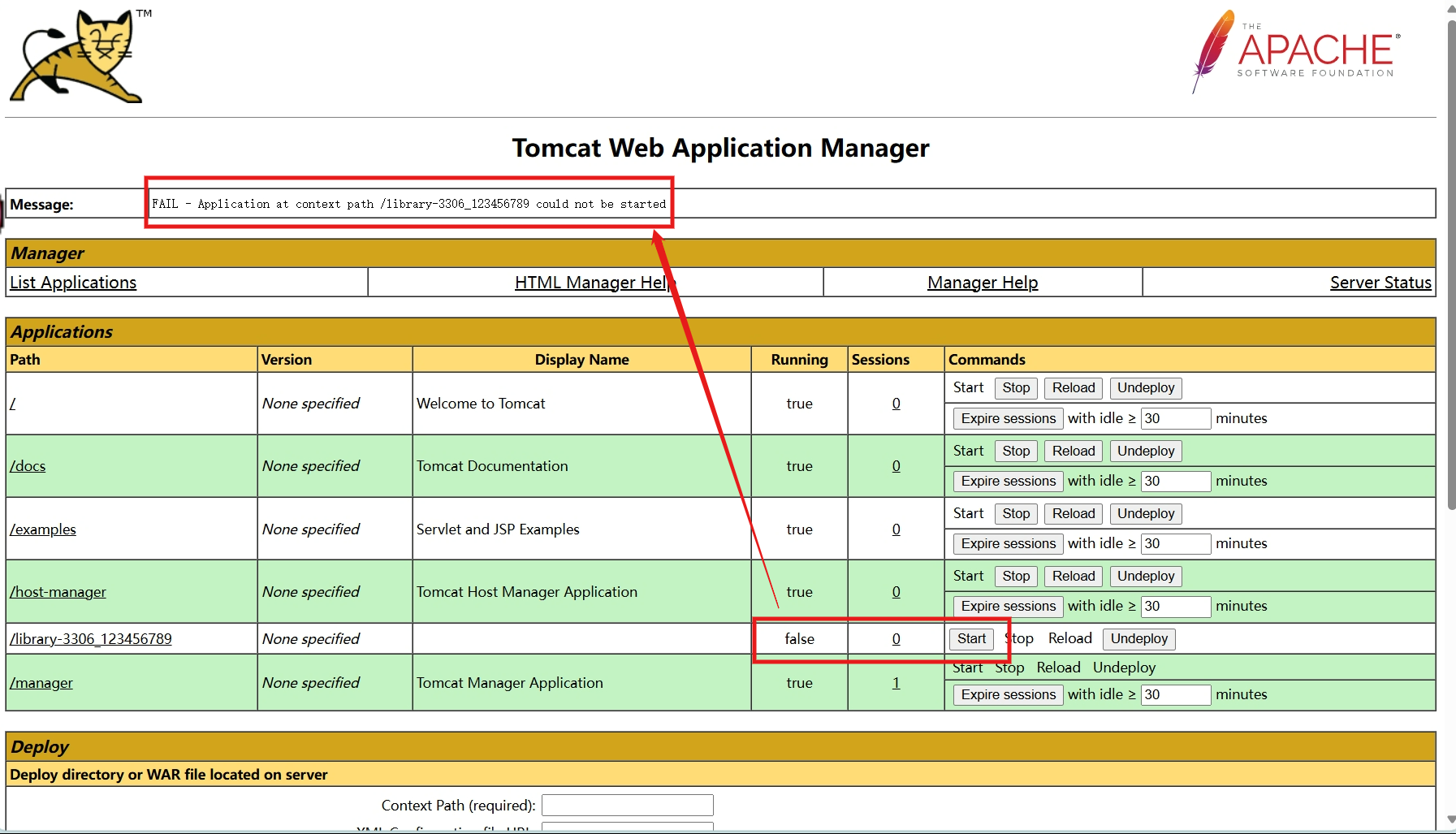Click the Tomcat Web Application Manager heading
Image resolution: width=1456 pixels, height=834 pixels.
[720, 148]
